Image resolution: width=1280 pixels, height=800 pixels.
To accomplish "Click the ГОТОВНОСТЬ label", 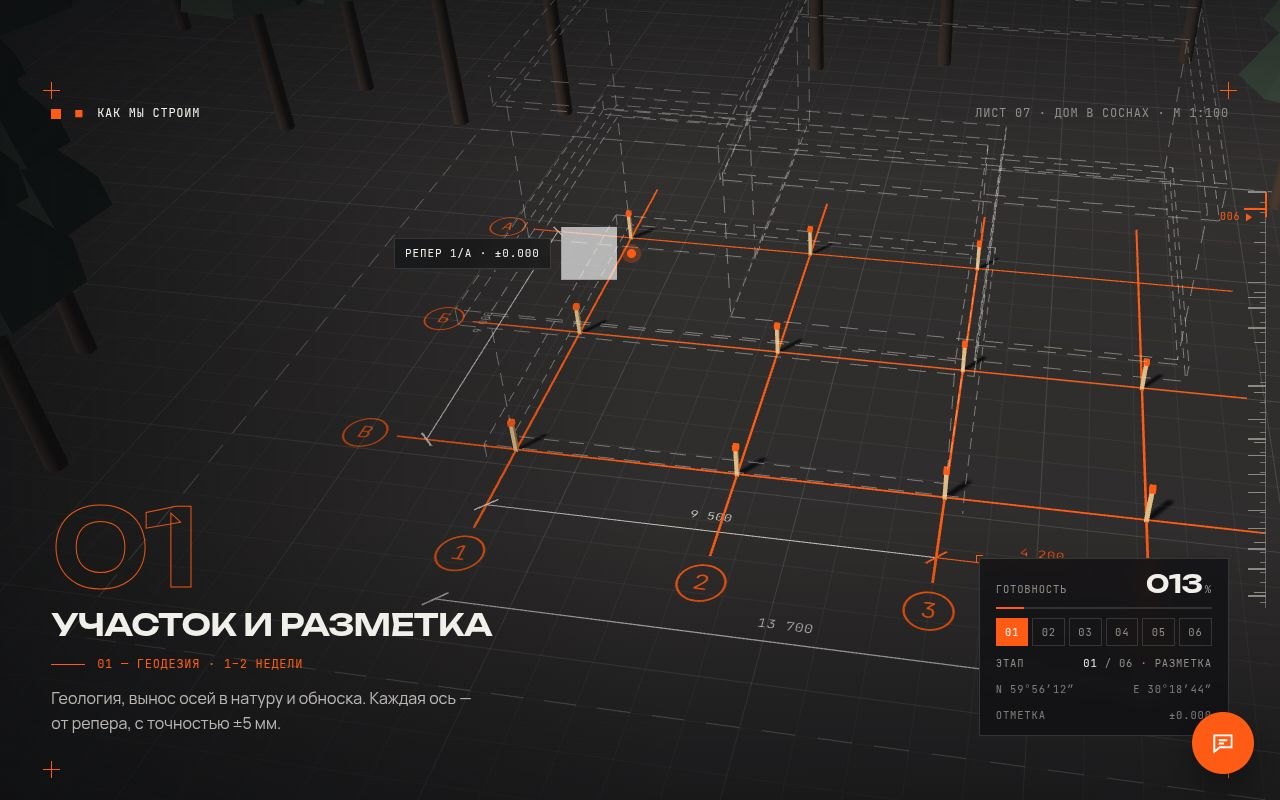I will [1031, 589].
